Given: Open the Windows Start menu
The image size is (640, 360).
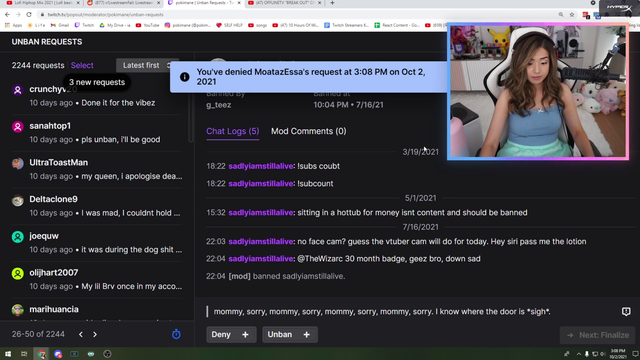Looking at the screenshot, I should pos(8,354).
